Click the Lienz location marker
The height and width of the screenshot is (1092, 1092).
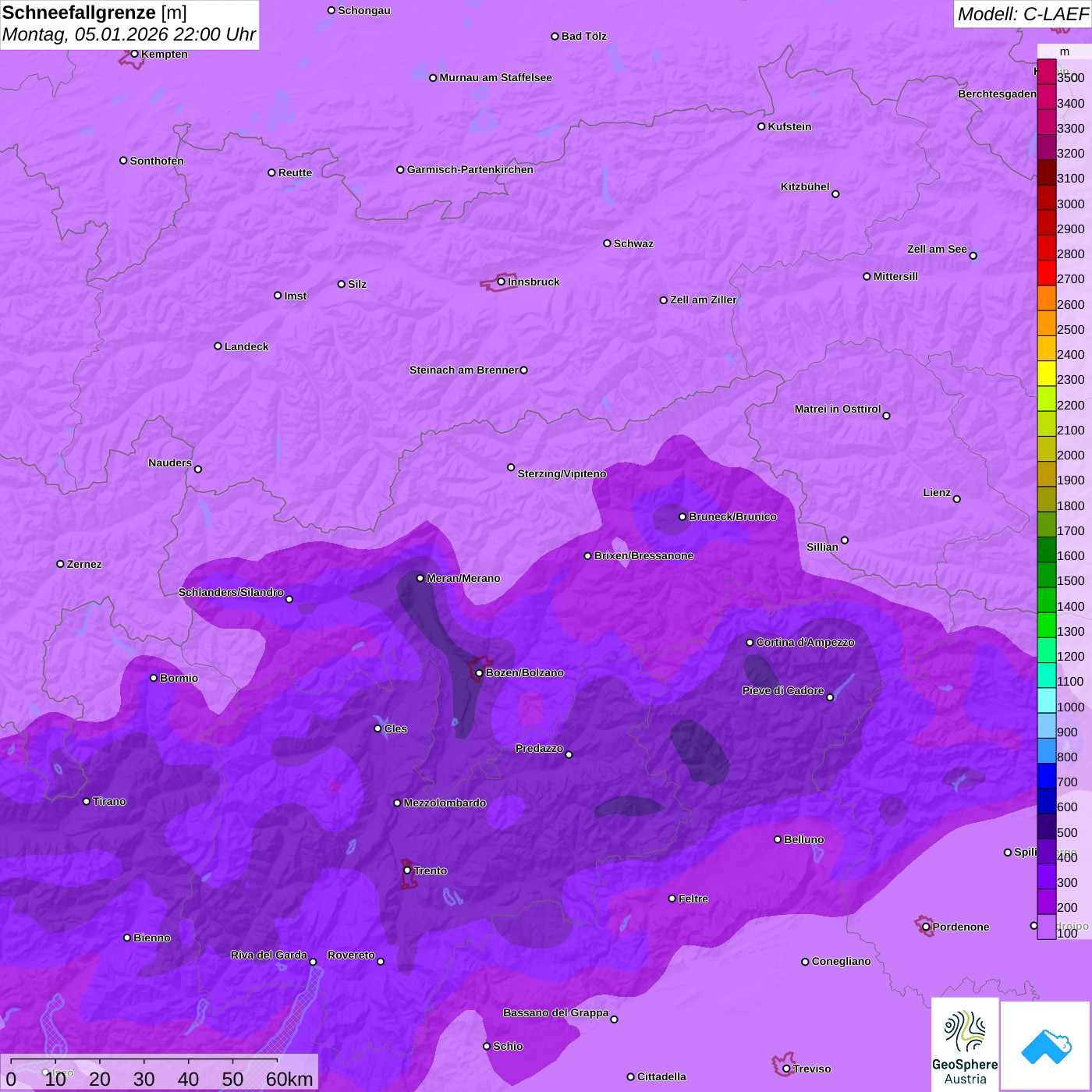pyautogui.click(x=957, y=499)
